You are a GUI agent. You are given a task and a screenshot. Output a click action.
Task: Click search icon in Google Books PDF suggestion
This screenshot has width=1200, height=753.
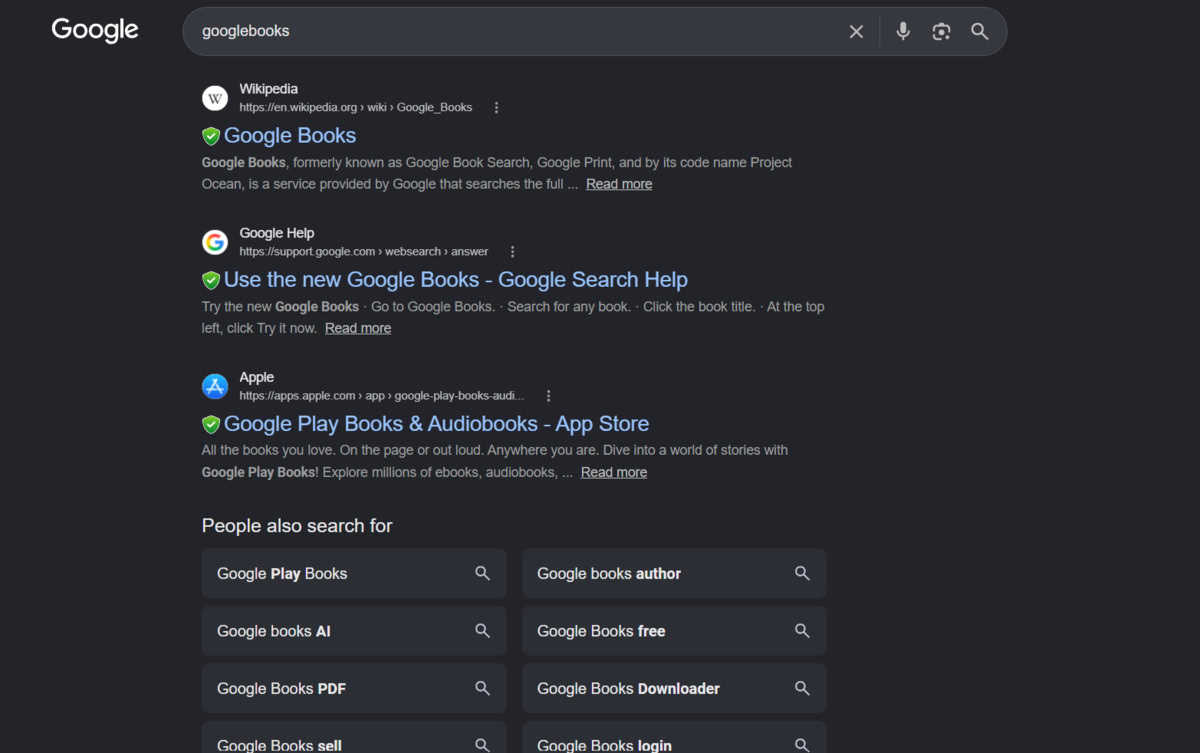pos(482,688)
